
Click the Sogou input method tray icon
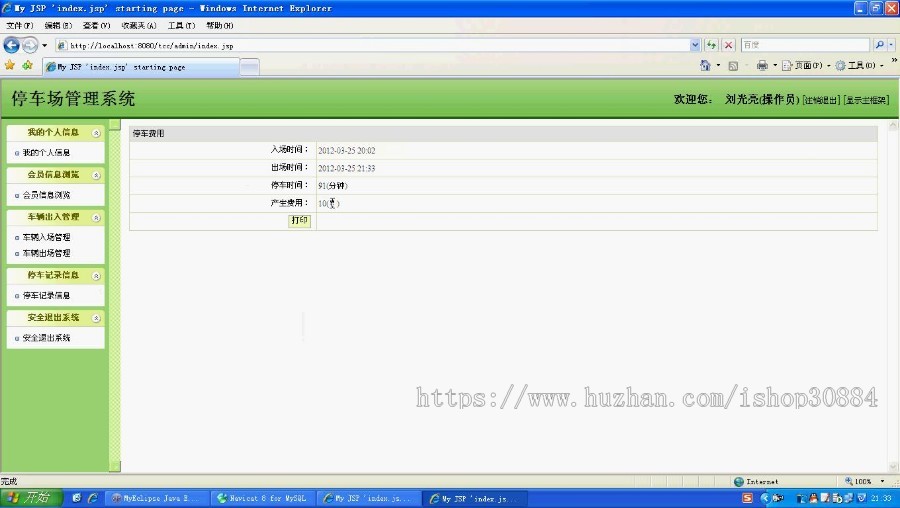pyautogui.click(x=747, y=498)
